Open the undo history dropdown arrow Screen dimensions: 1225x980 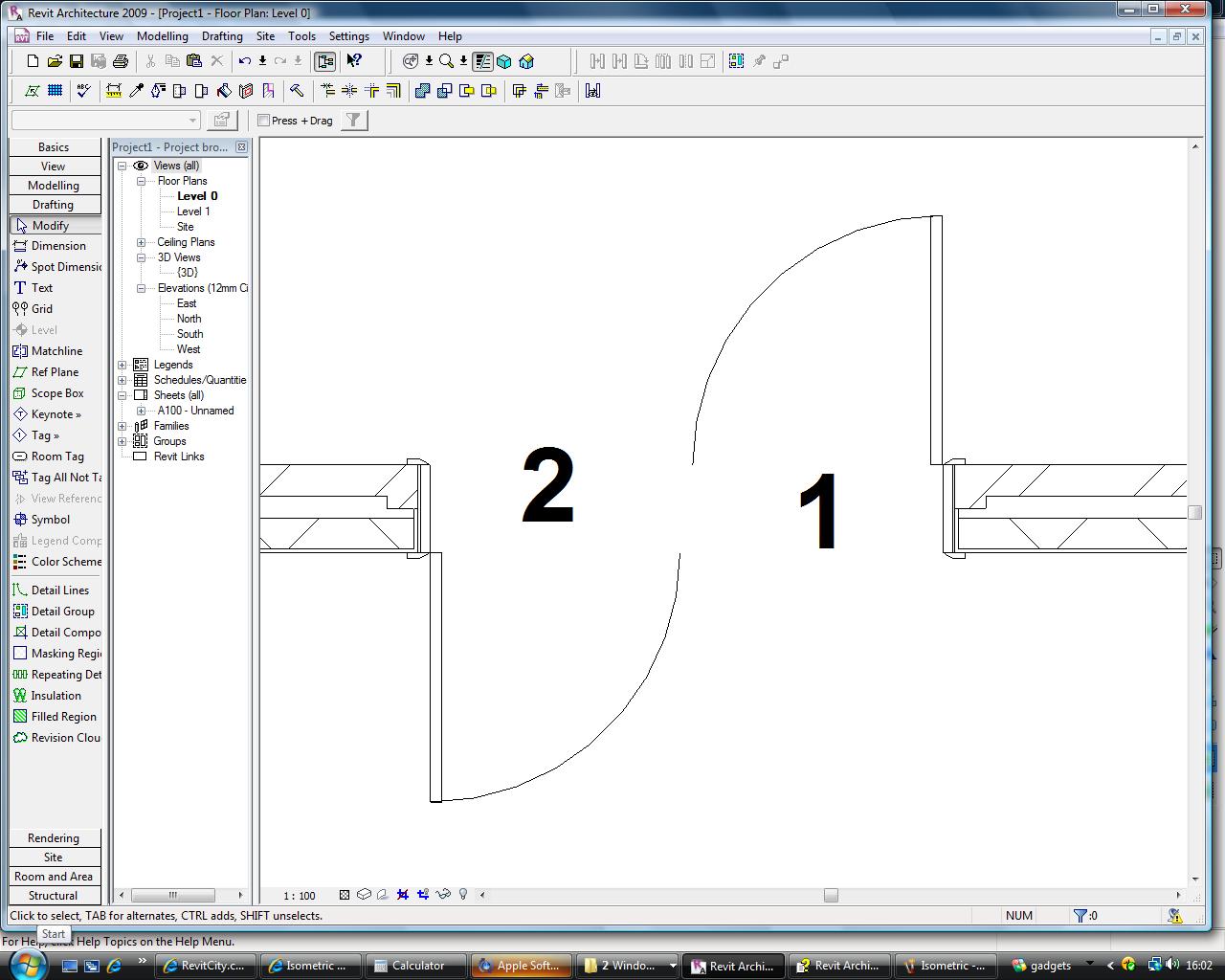coord(262,61)
